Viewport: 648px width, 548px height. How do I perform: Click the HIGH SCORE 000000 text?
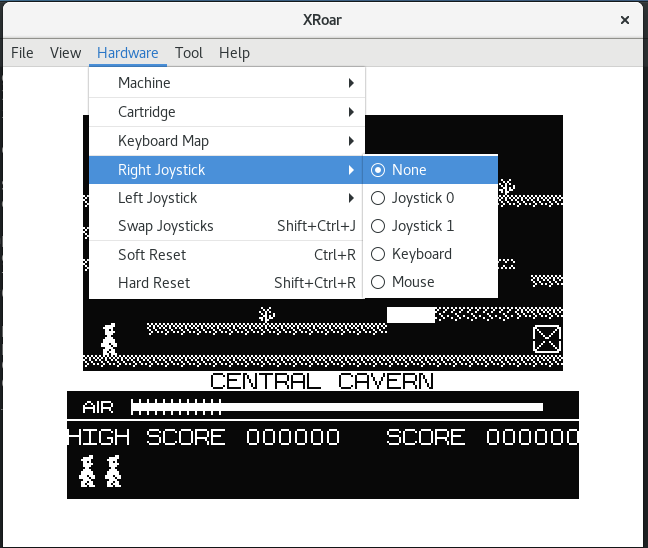[x=204, y=437]
